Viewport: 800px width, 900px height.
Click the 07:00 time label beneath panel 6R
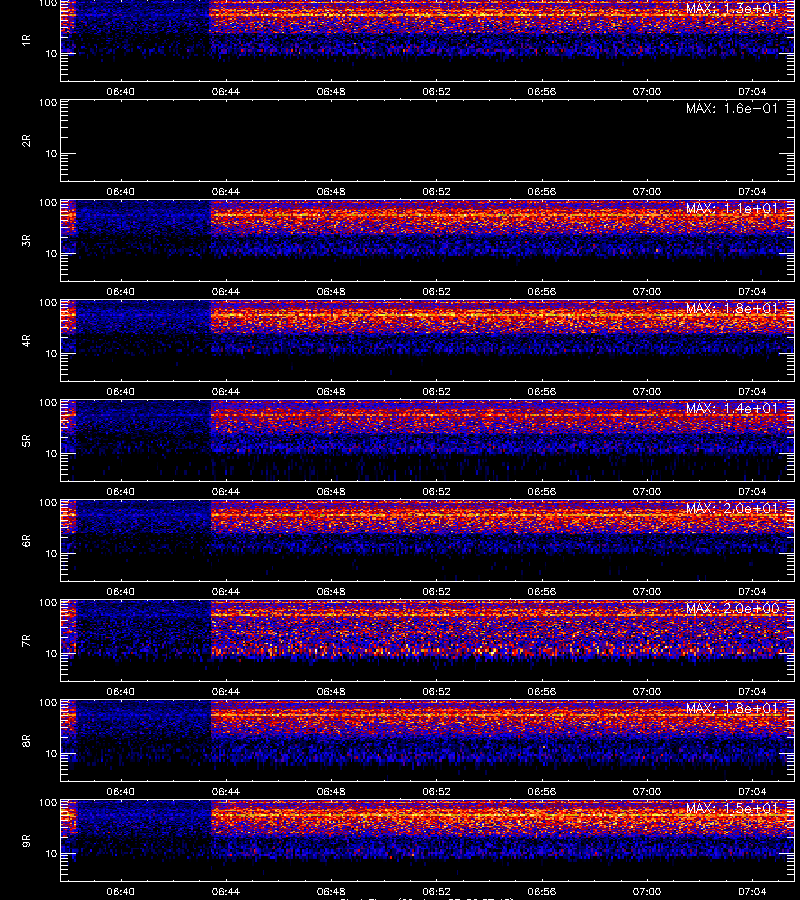coord(647,592)
